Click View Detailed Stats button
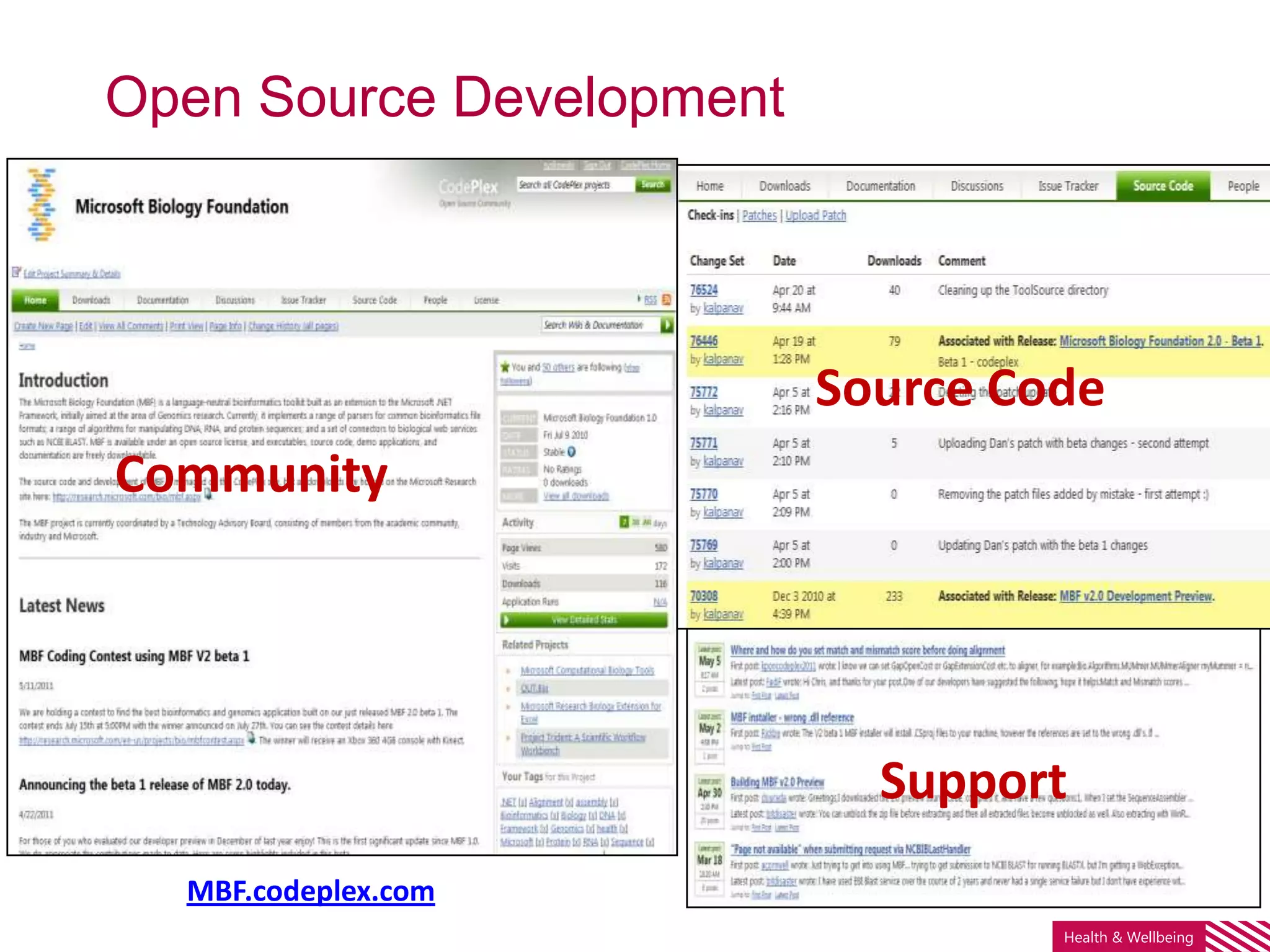Screen dimensions: 1270x952 [x=584, y=620]
